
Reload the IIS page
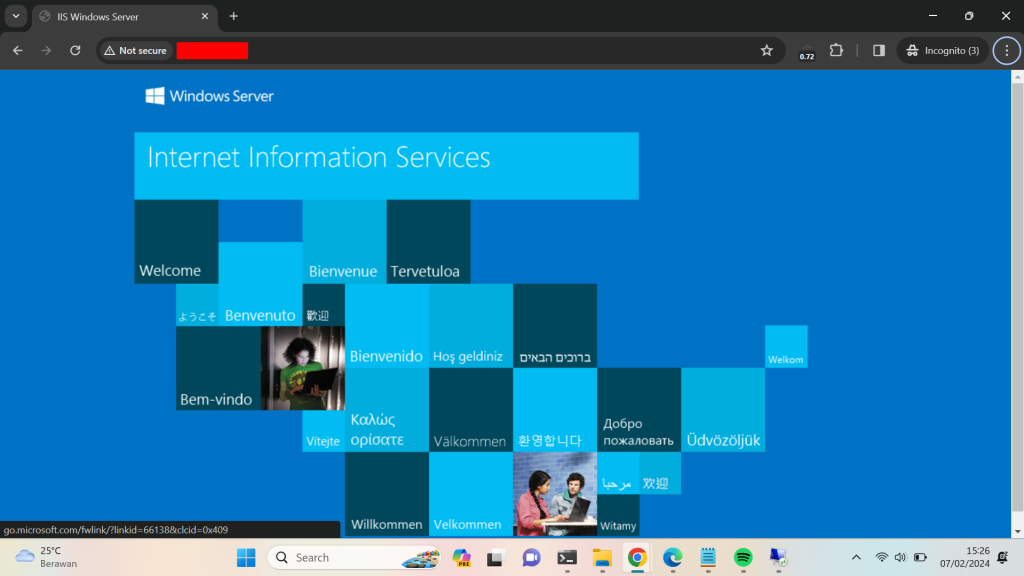(x=75, y=51)
